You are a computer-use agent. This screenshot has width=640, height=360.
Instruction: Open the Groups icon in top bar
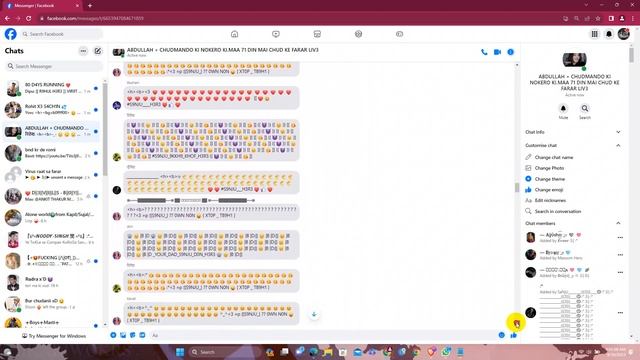[x=358, y=34]
